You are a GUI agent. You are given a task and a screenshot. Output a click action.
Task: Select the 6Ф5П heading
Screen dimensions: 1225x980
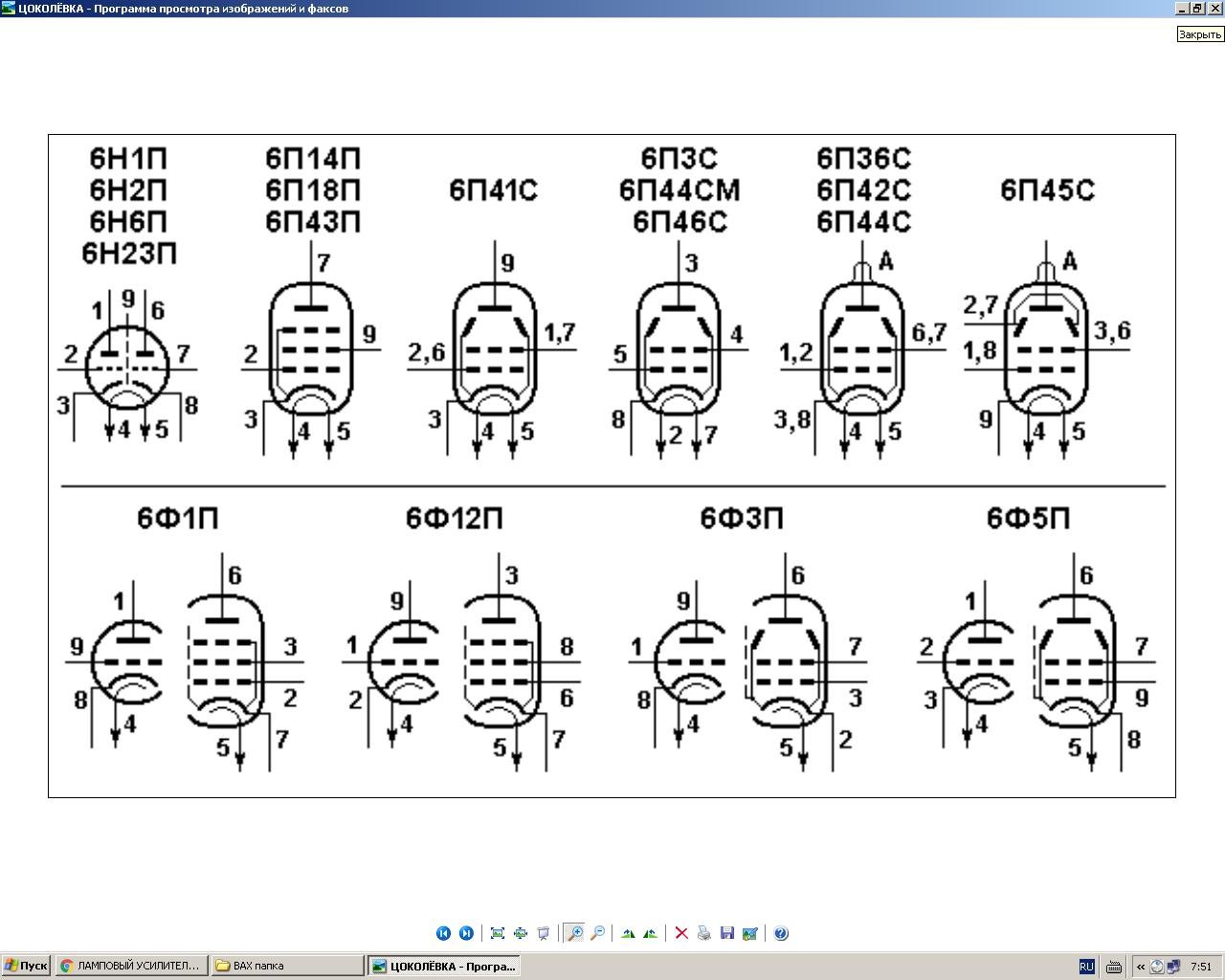click(x=1029, y=518)
